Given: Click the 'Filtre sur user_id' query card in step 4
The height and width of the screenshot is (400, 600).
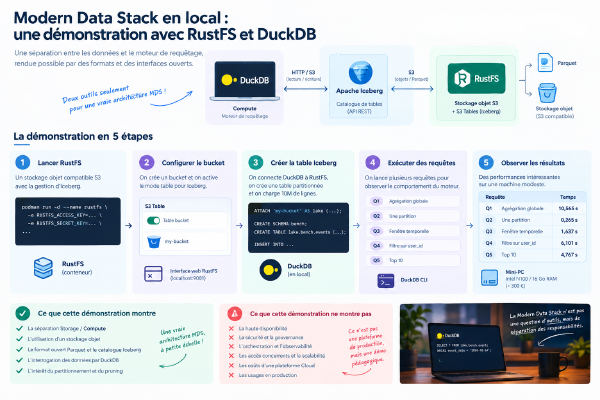Looking at the screenshot, I should [413, 245].
